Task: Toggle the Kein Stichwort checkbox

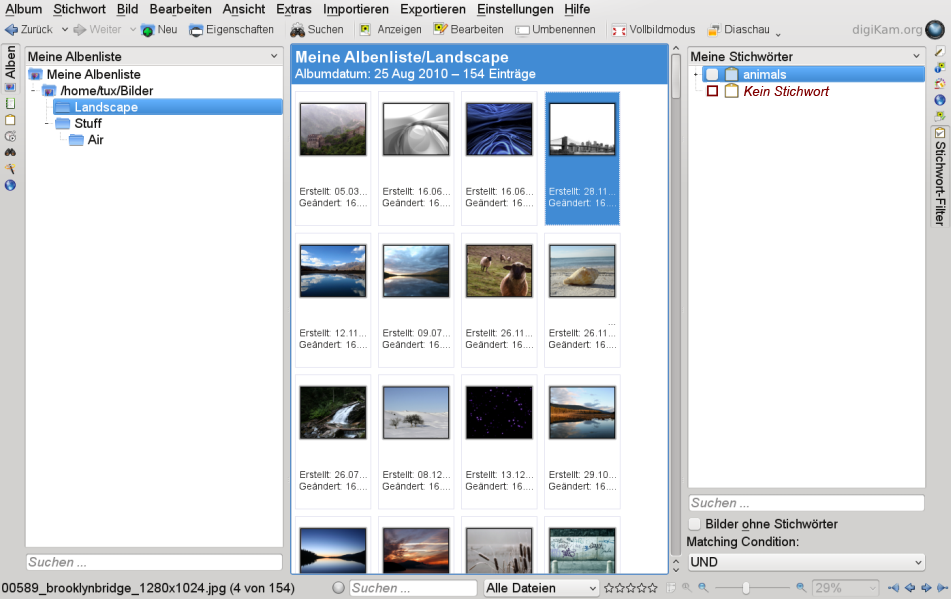Action: pos(712,91)
